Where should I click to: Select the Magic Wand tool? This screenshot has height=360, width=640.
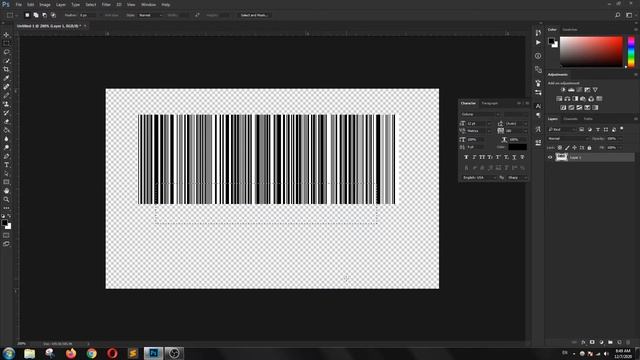6,61
